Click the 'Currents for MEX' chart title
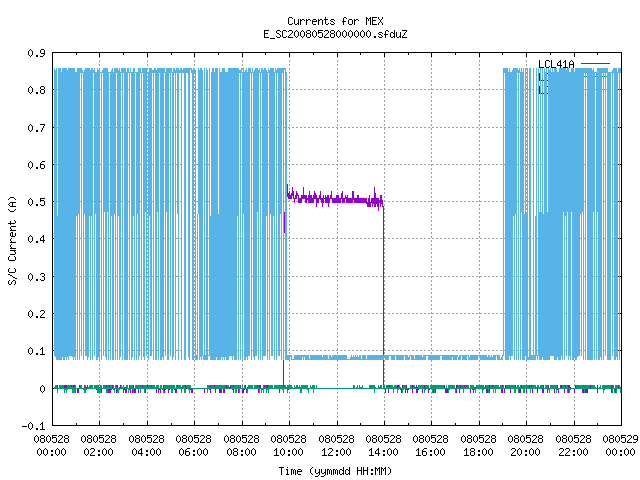Screen dimensions: 640x480 [x=335, y=21]
